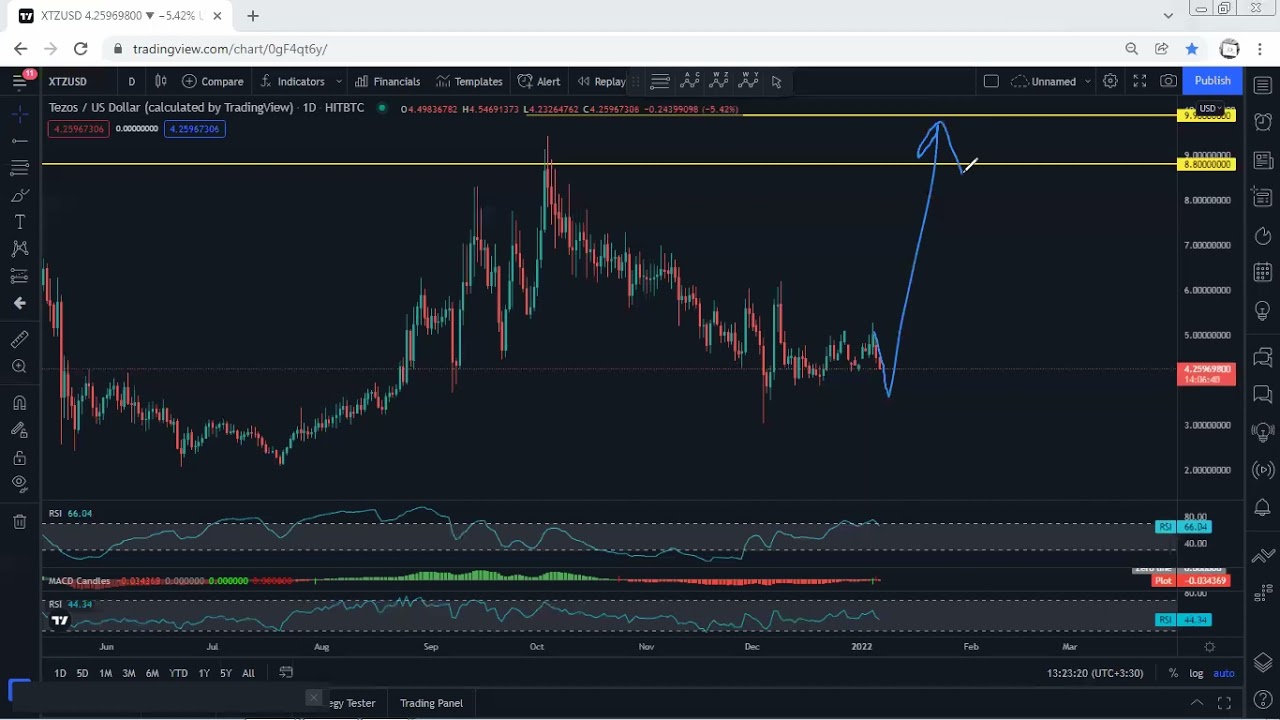Open the candlestick chart style selector
This screenshot has width=1280, height=720.
(160, 81)
